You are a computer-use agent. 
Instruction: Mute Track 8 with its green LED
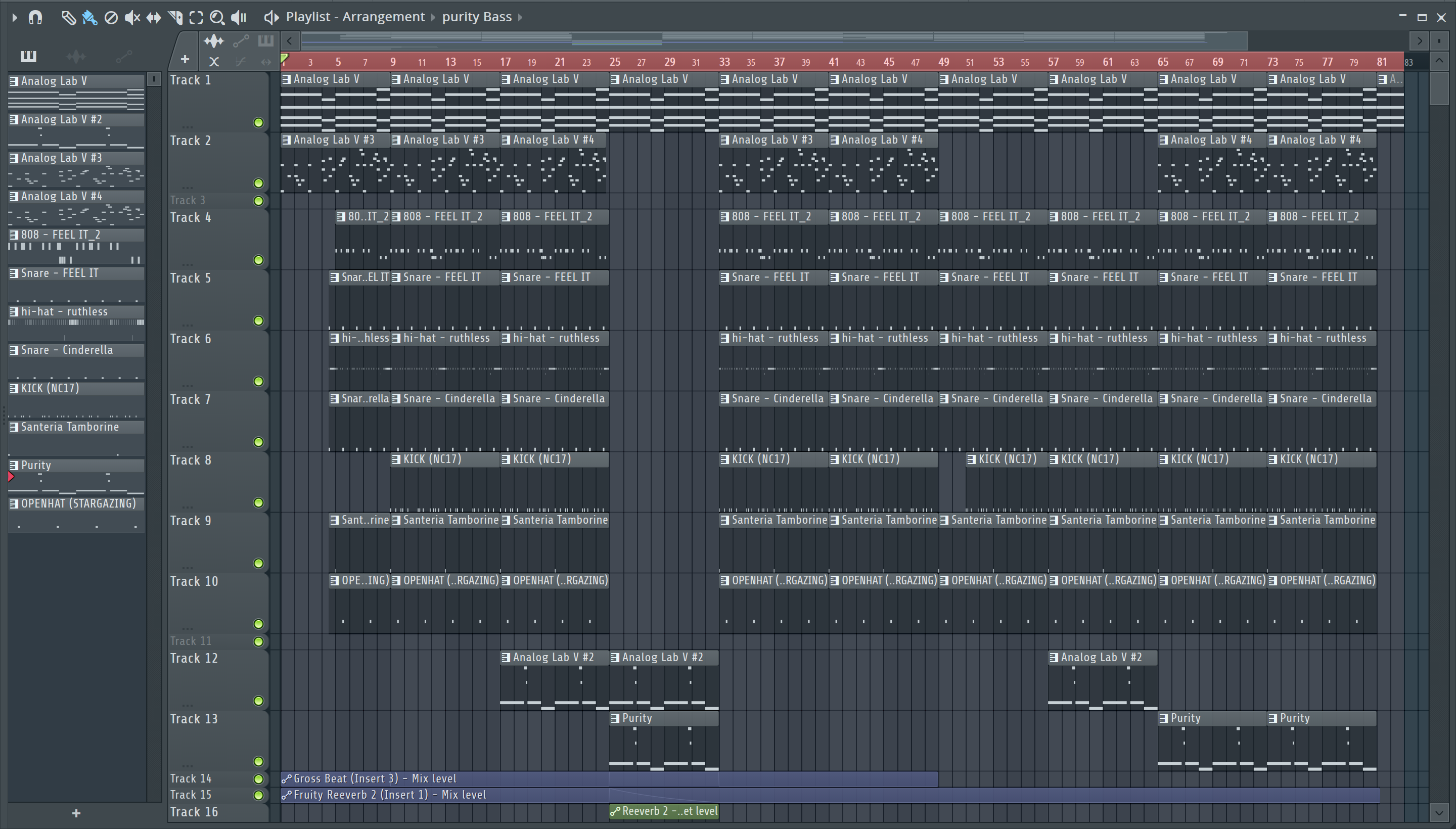click(x=258, y=502)
